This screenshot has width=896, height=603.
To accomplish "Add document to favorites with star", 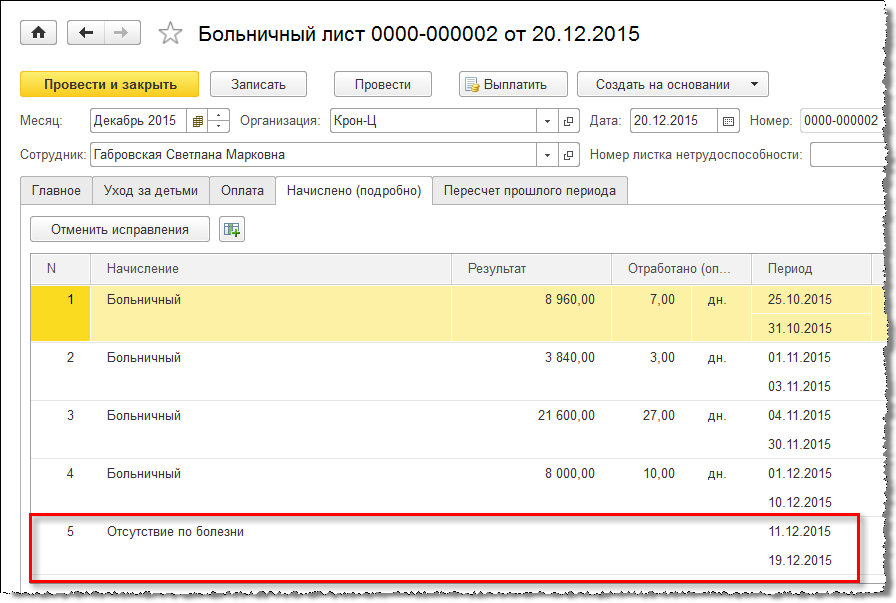I will click(x=171, y=34).
